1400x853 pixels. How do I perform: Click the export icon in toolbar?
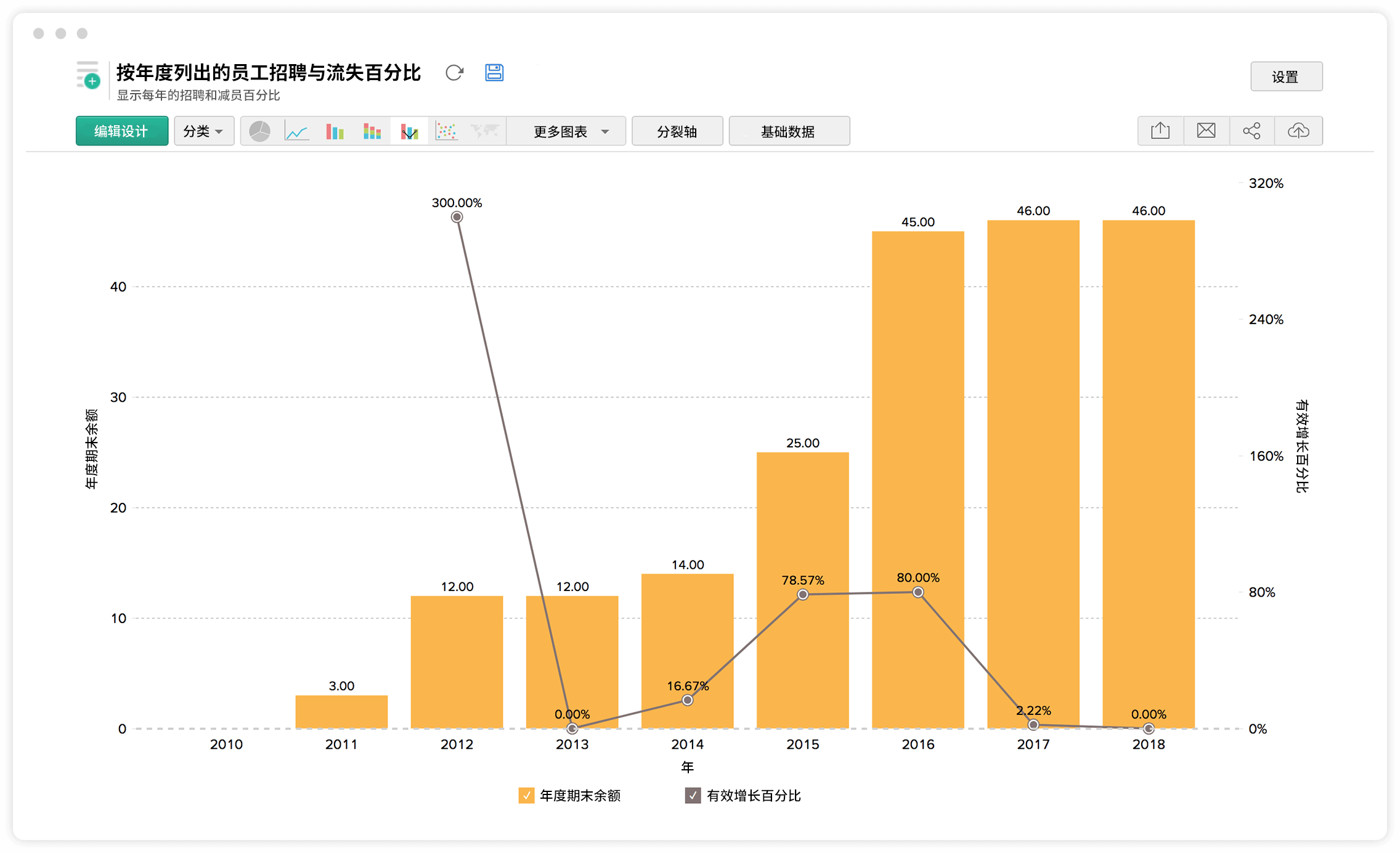coord(1160,131)
